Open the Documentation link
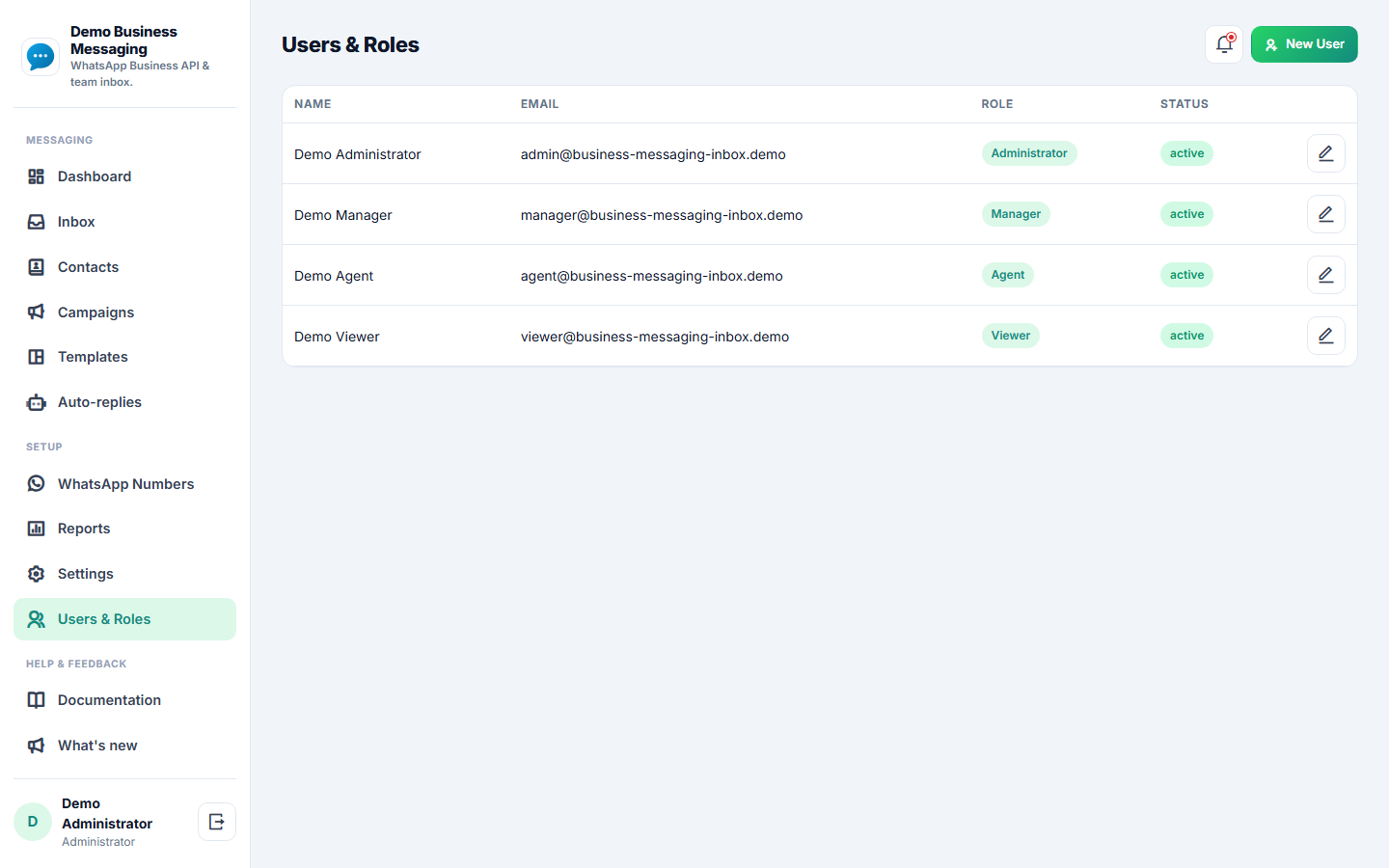 [124, 700]
